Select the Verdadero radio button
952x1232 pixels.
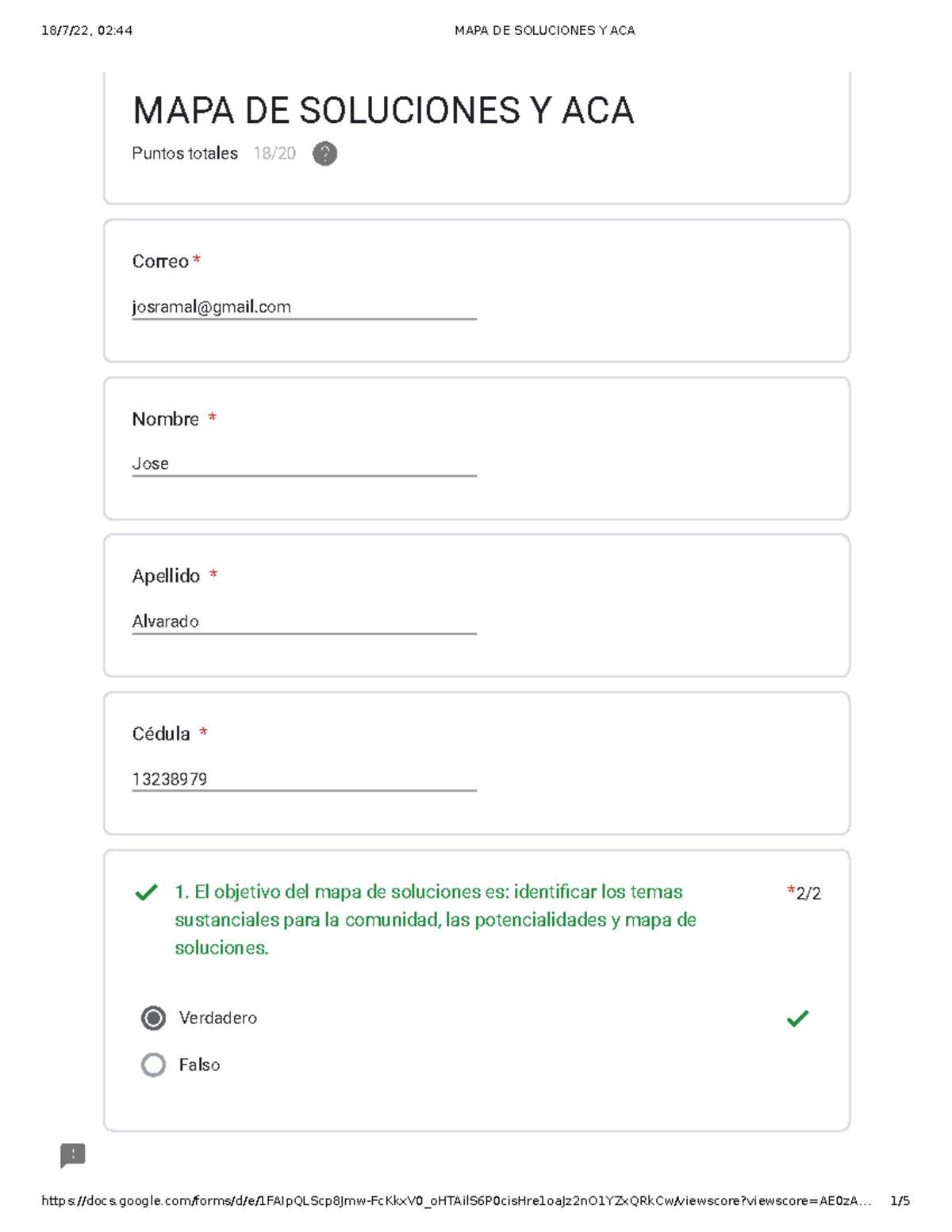pos(154,1018)
